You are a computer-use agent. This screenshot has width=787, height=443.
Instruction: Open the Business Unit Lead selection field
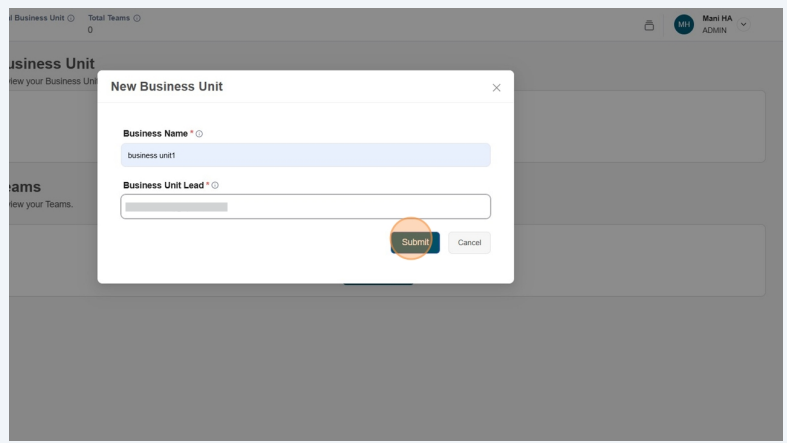[305, 206]
